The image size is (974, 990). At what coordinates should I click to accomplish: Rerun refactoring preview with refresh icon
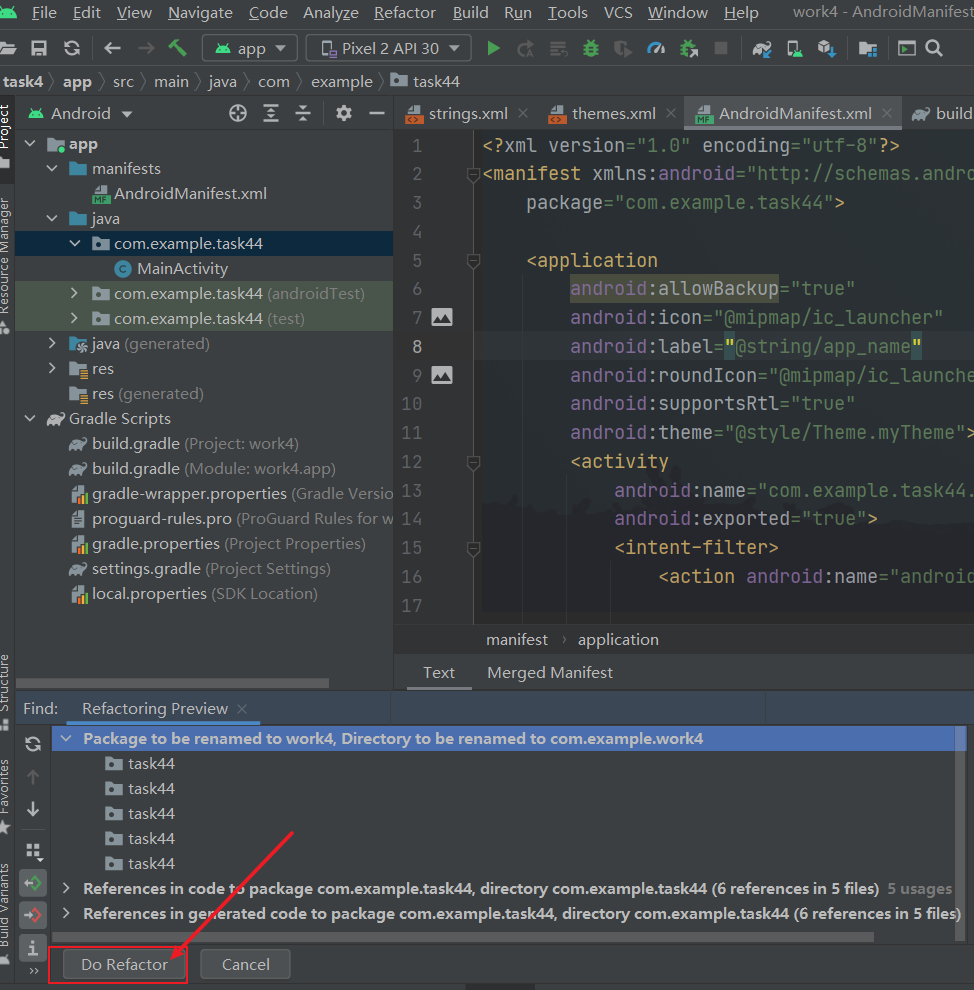click(33, 744)
